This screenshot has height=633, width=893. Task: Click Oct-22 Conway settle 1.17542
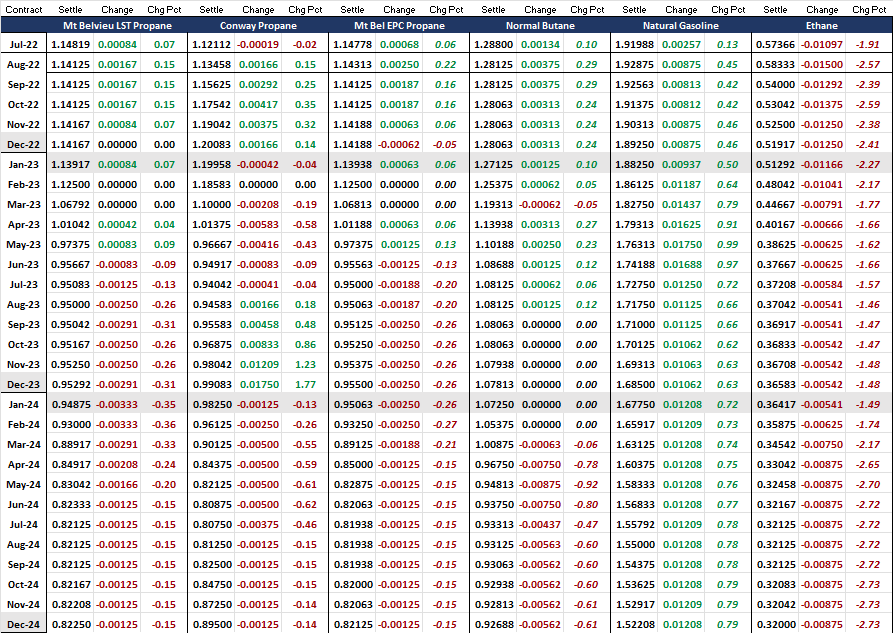[x=211, y=104]
